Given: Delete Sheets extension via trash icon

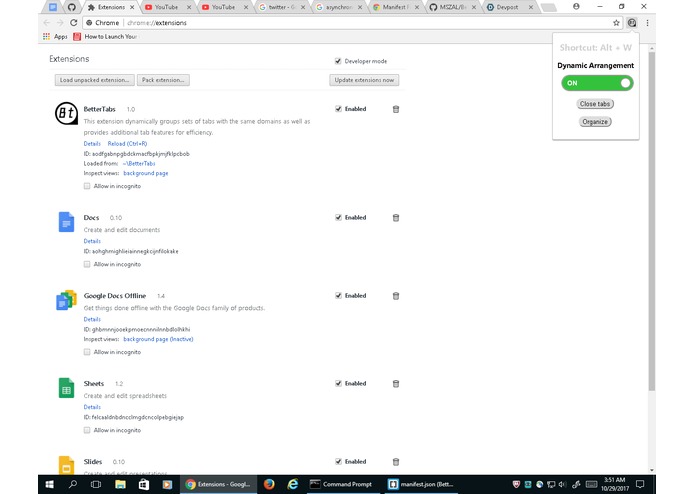Looking at the screenshot, I should [396, 383].
